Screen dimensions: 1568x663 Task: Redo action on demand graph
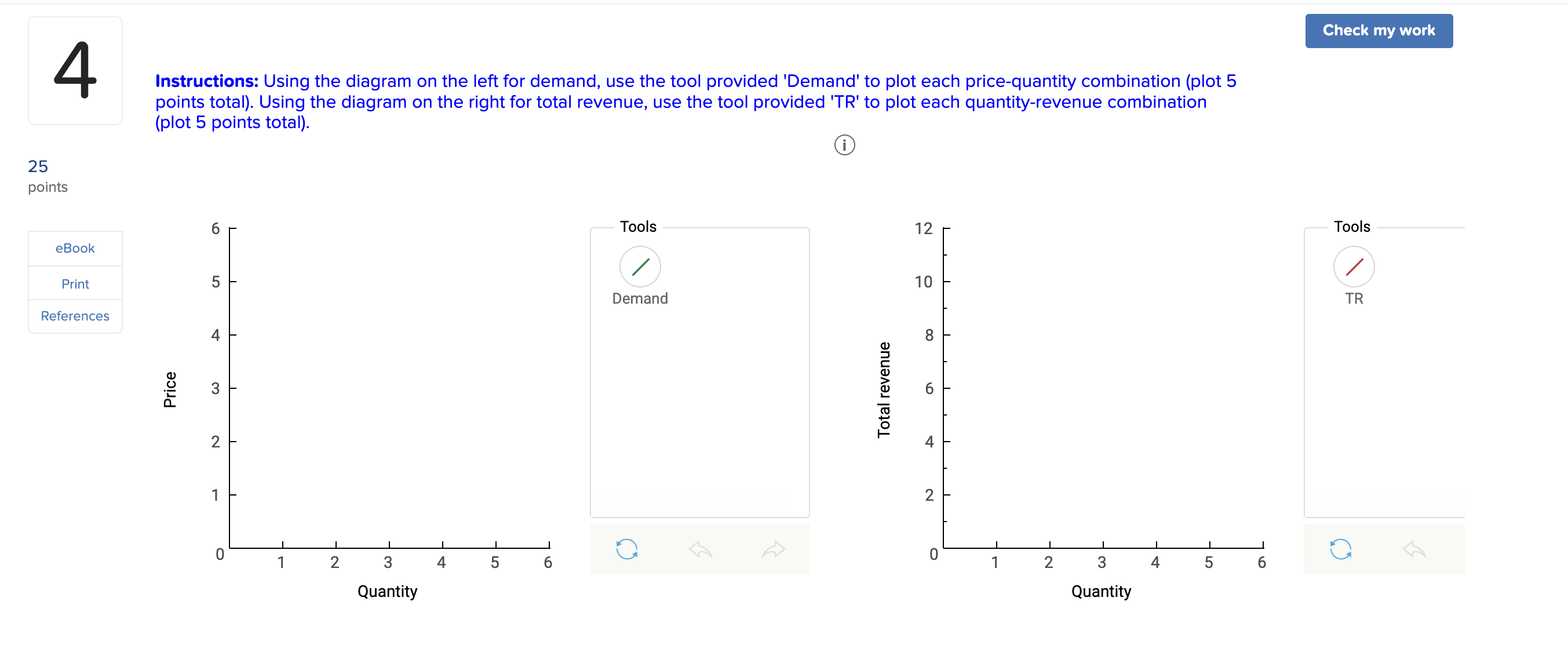[x=773, y=549]
